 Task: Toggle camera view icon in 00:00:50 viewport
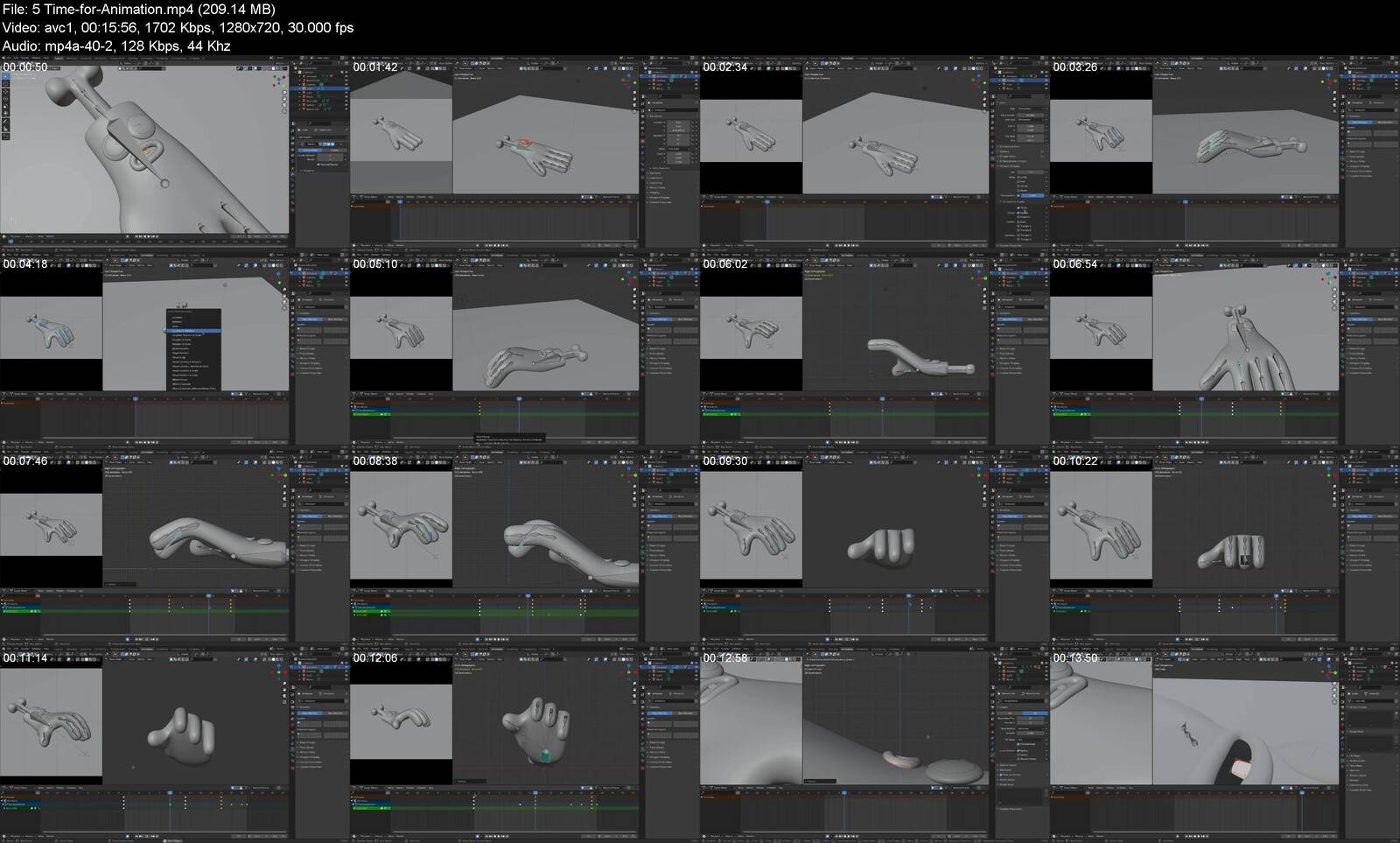(x=284, y=106)
